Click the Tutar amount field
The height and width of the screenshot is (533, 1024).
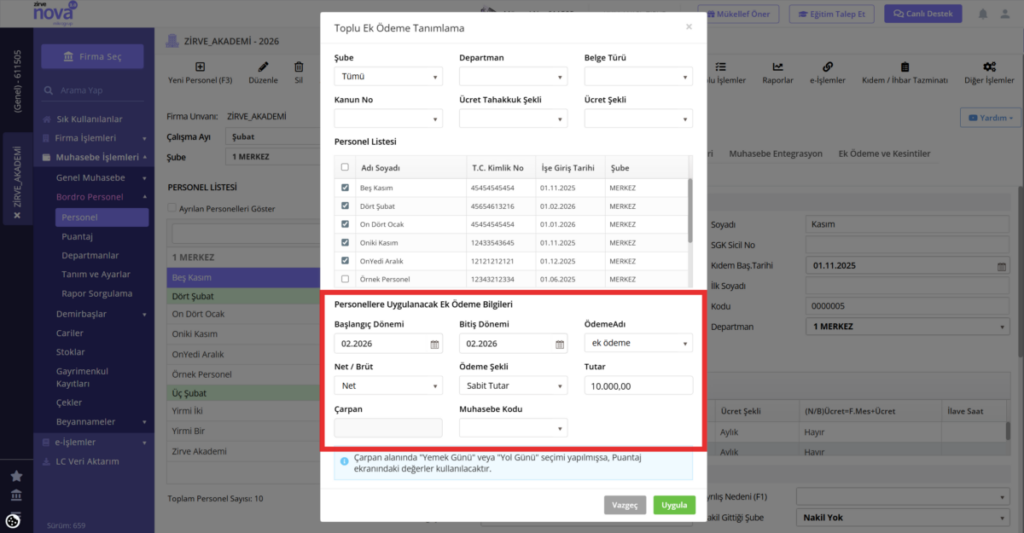638,385
